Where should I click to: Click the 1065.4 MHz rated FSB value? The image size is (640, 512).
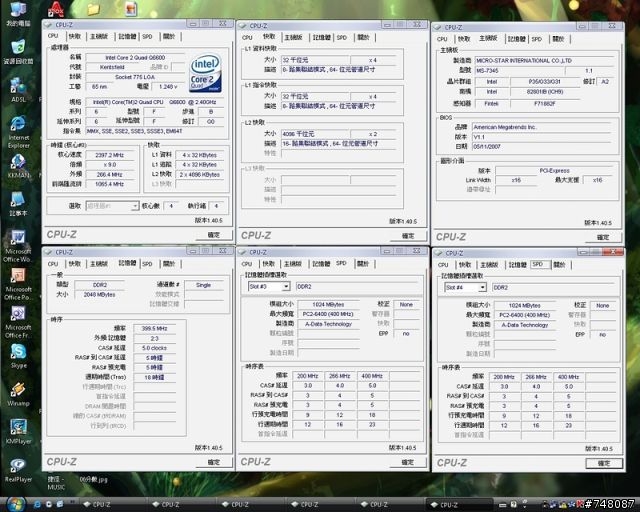pyautogui.click(x=110, y=184)
